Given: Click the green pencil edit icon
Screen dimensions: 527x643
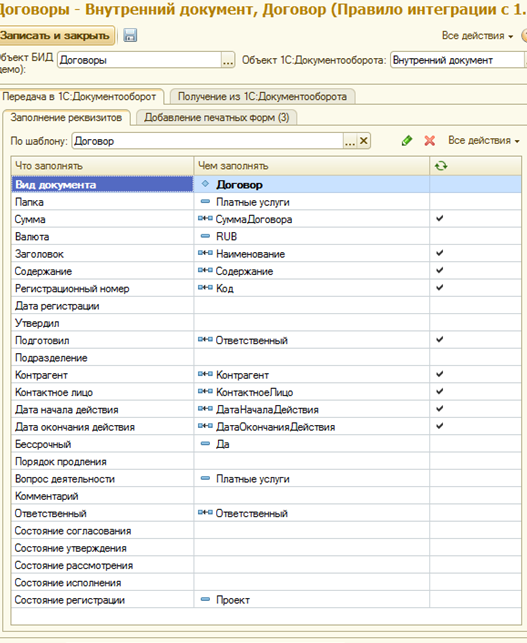Looking at the screenshot, I should click(407, 141).
